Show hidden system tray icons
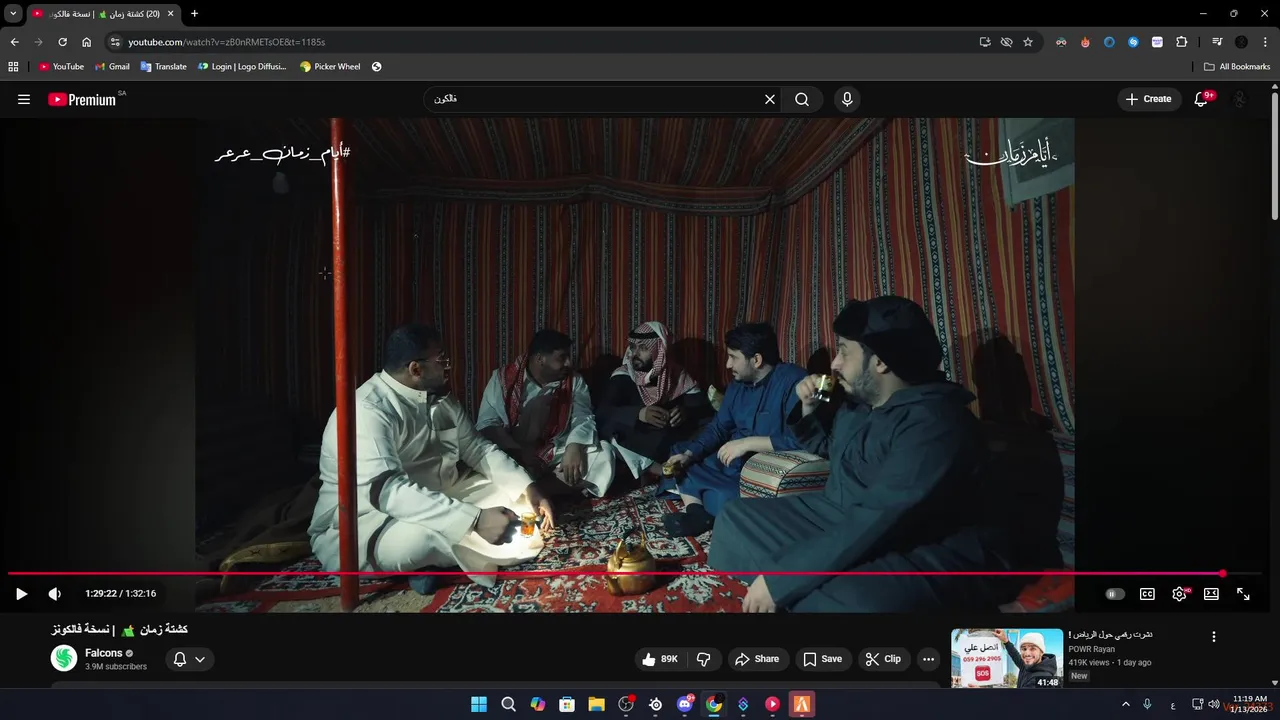This screenshot has width=1280, height=720. [1126, 704]
